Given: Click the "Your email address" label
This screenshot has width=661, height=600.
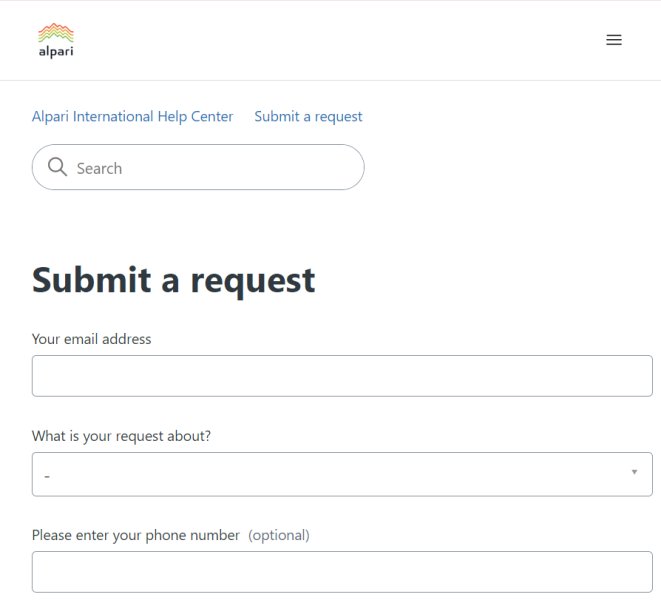Looking at the screenshot, I should click(x=92, y=339).
